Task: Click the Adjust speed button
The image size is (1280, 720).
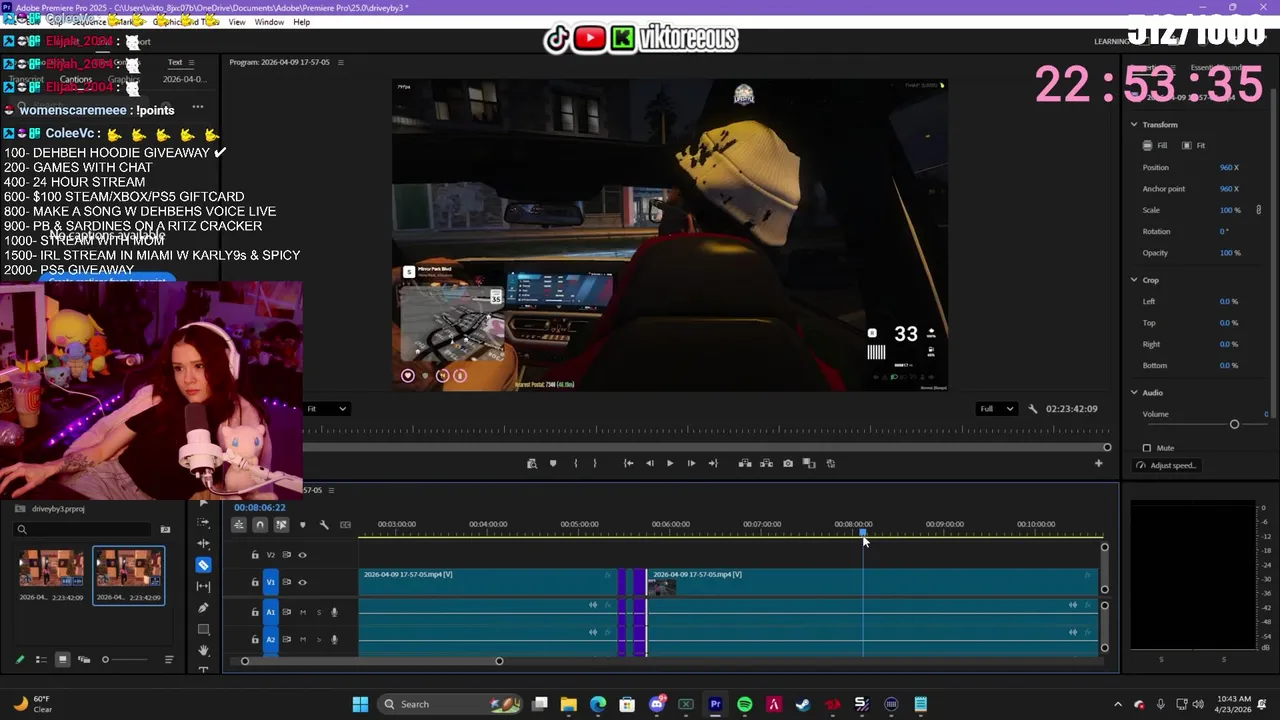Action: tap(1166, 466)
